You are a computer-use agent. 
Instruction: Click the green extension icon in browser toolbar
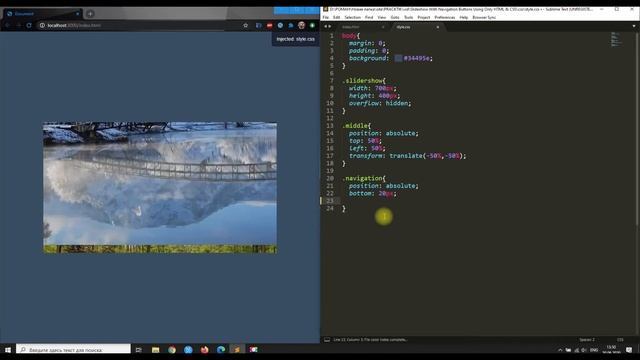click(312, 25)
